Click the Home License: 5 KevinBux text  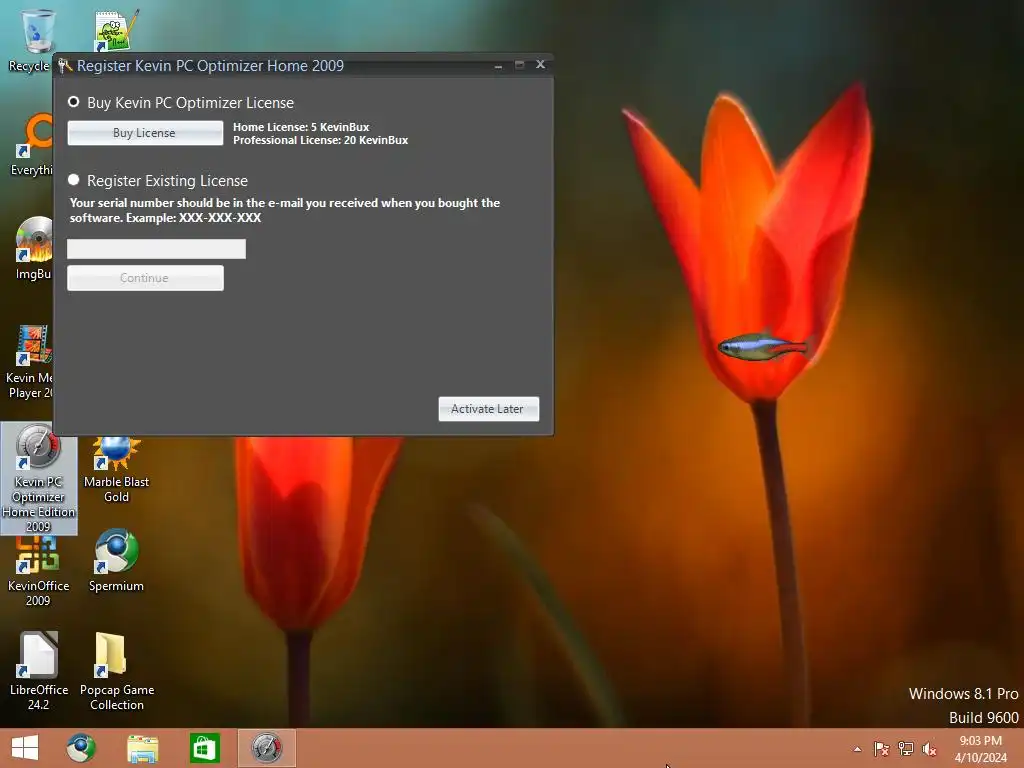[301, 127]
